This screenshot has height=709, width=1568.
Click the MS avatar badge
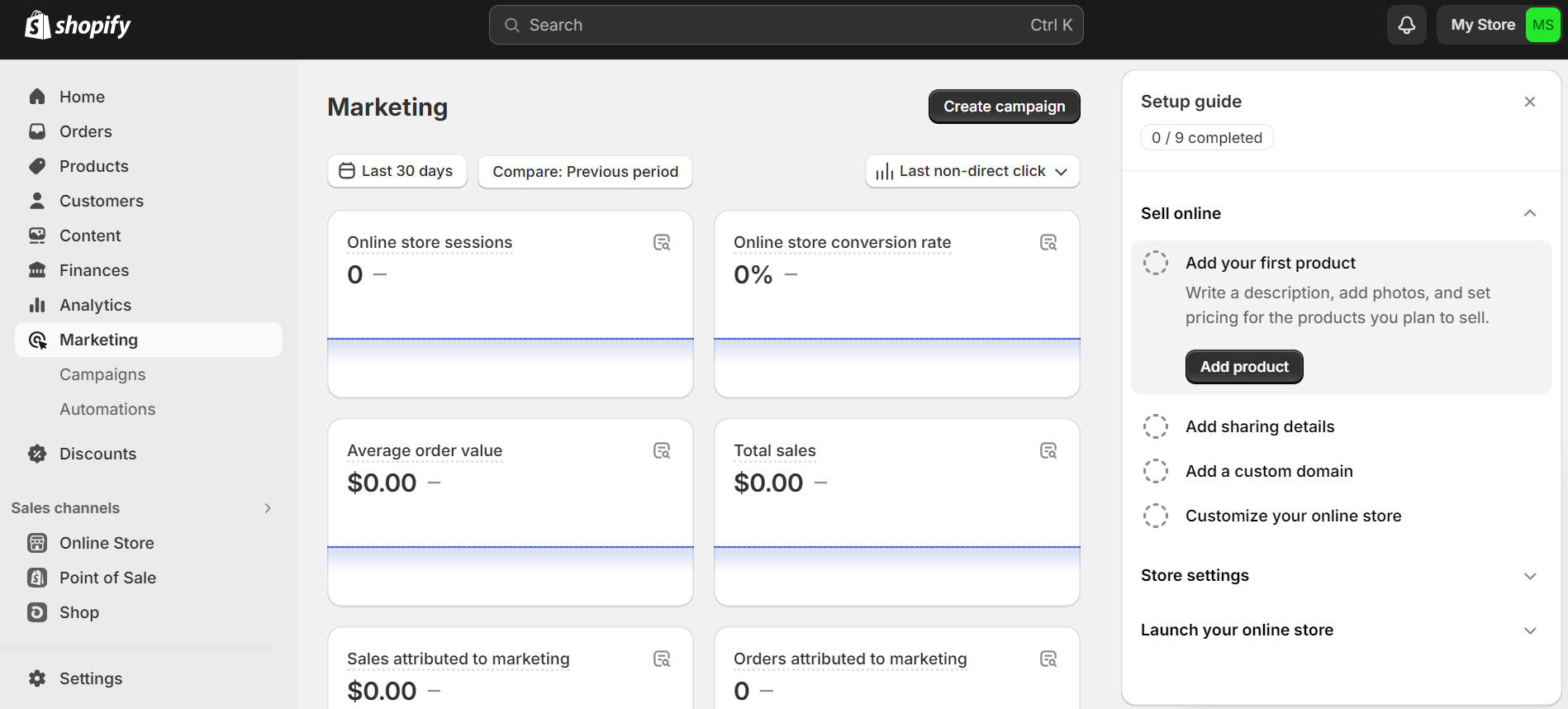(x=1542, y=25)
